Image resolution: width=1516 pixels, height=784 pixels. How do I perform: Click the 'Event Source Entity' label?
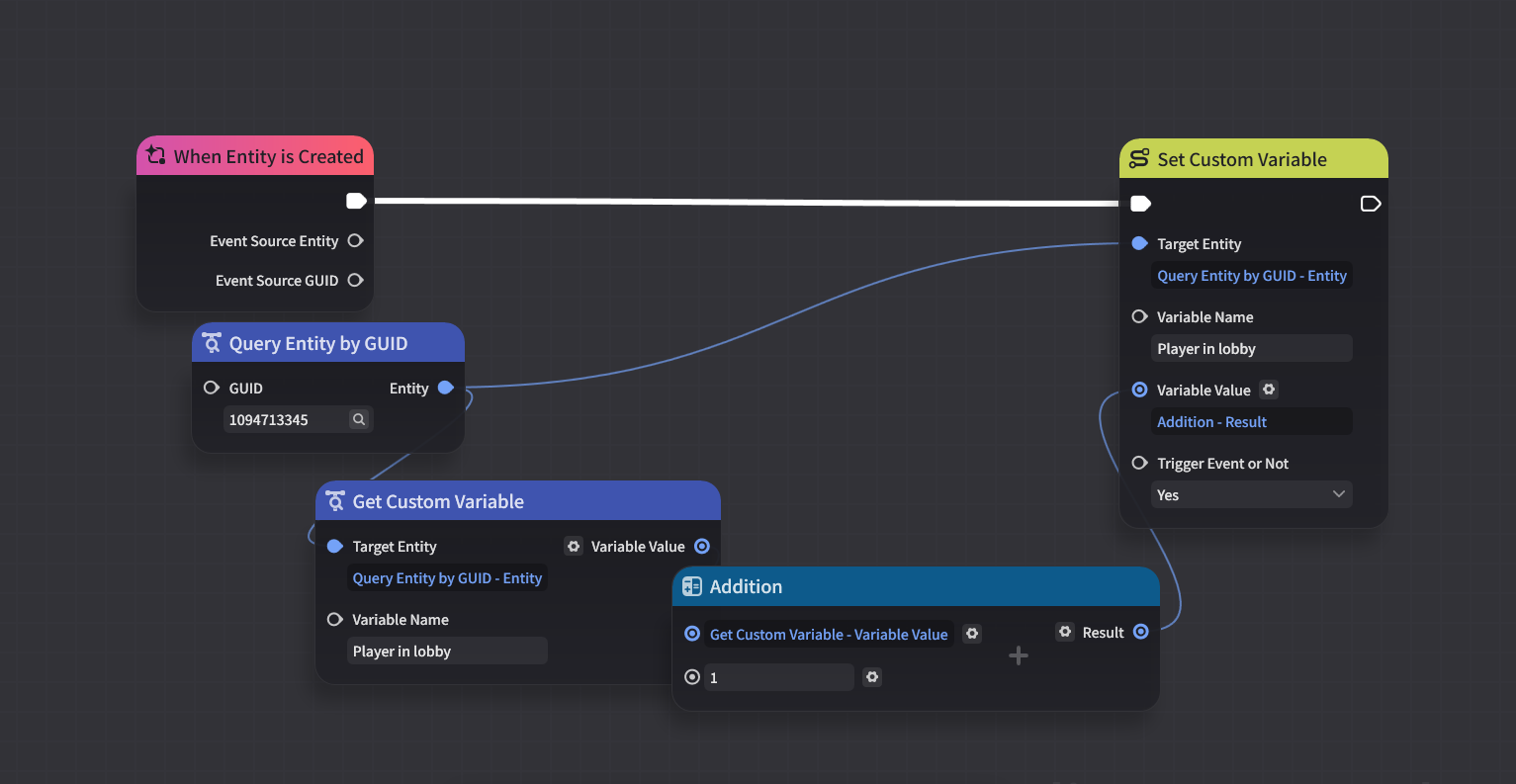(x=274, y=241)
